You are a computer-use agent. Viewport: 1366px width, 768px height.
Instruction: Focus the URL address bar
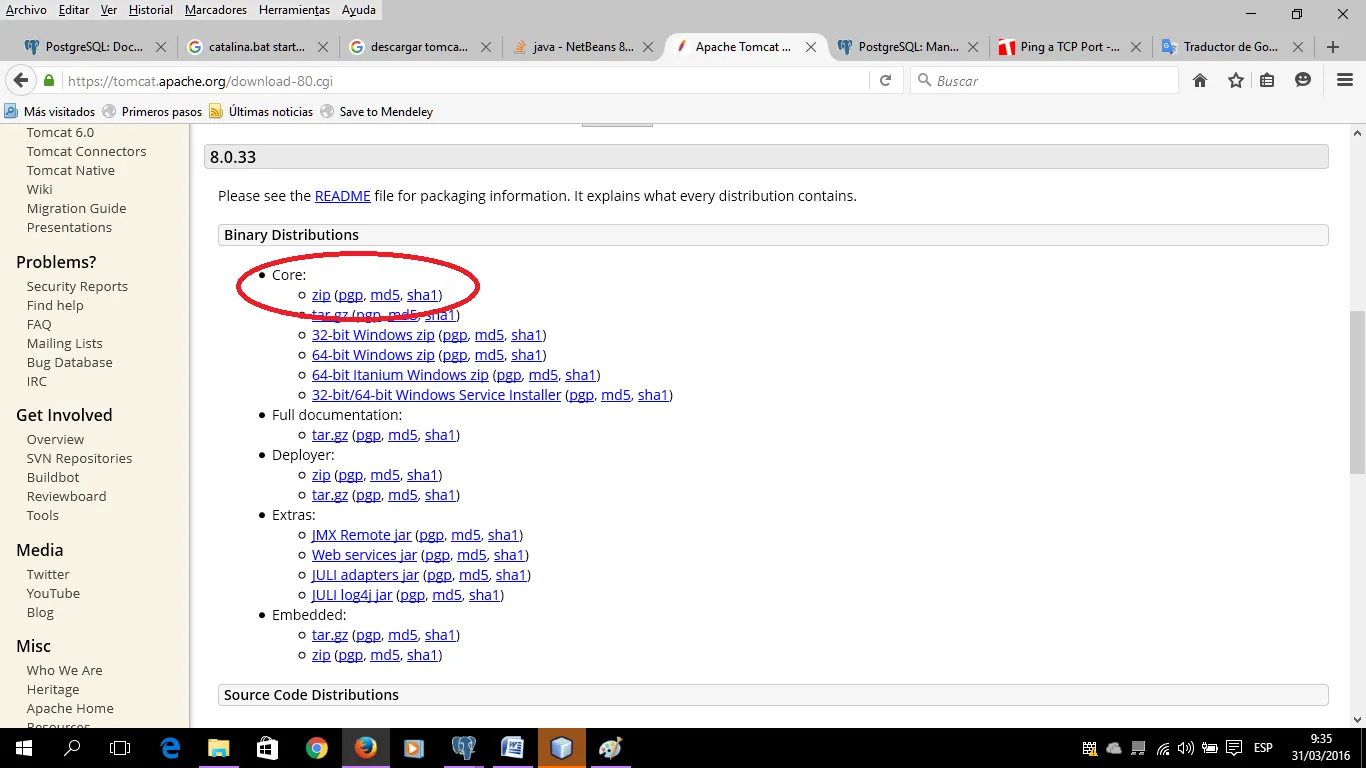[x=465, y=81]
